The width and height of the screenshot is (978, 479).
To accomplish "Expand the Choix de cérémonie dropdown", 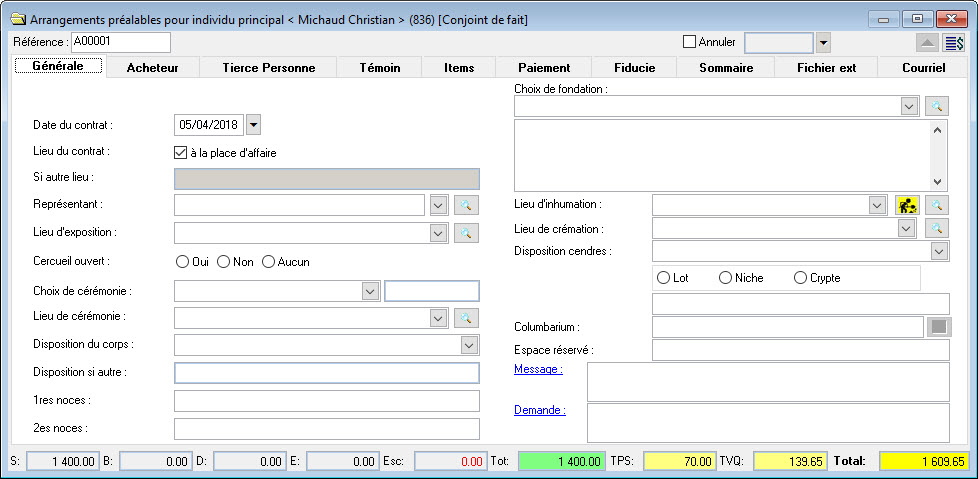I will pos(369,291).
